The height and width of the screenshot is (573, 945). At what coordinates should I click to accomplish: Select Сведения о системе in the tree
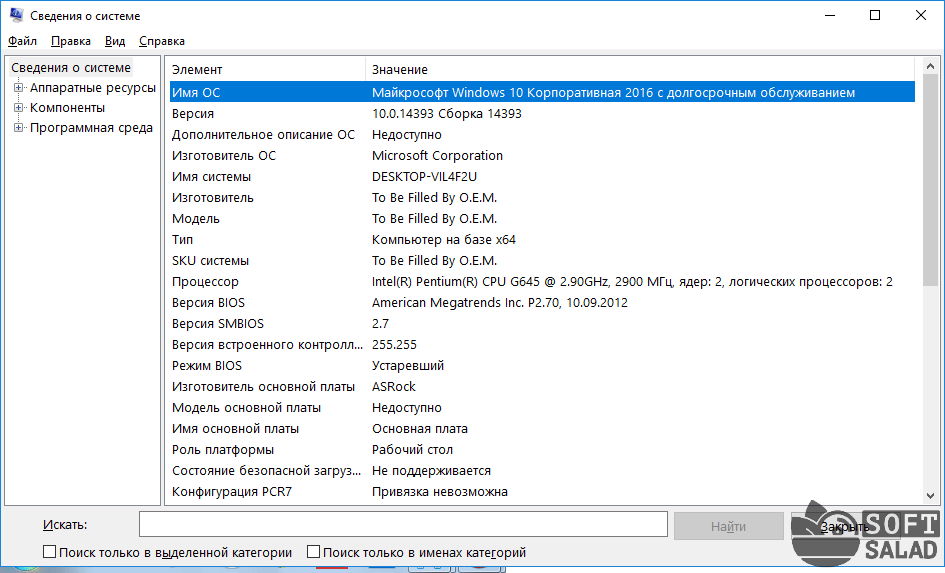click(71, 68)
